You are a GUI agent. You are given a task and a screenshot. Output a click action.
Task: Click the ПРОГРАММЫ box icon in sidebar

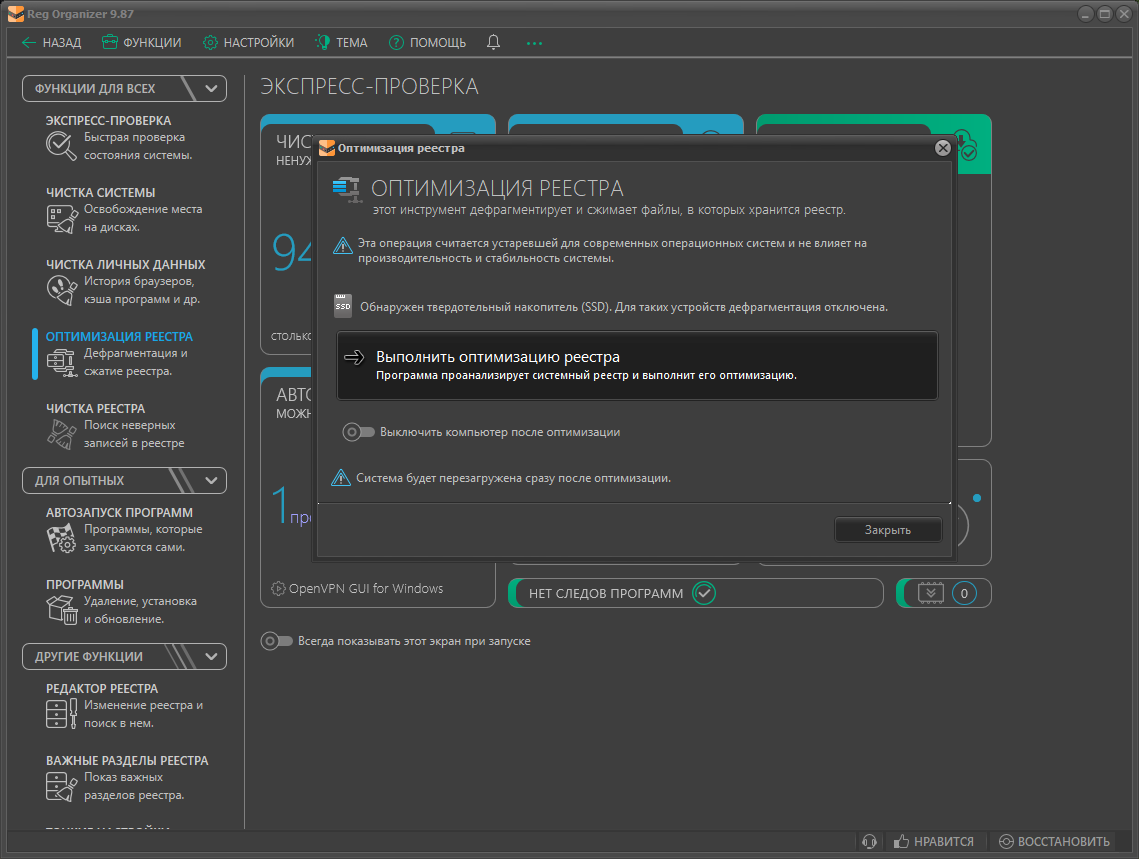(x=61, y=610)
